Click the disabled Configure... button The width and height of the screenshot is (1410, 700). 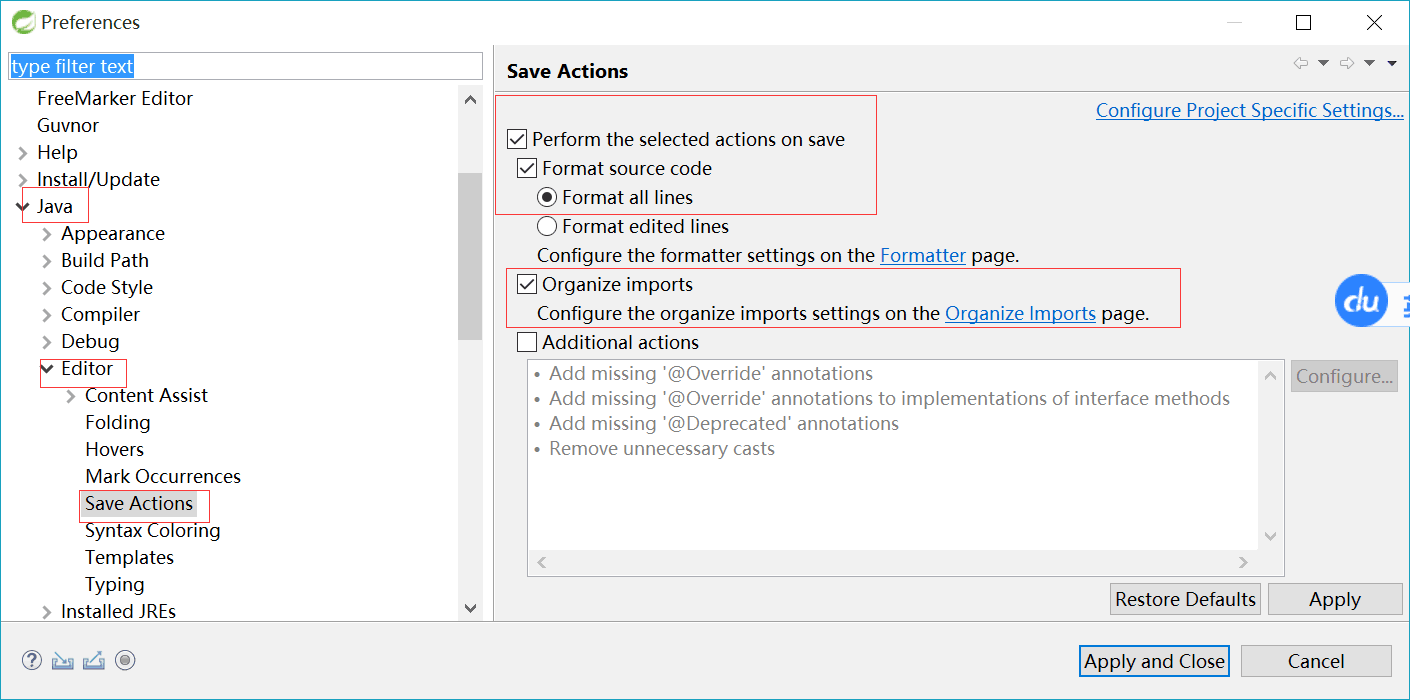1344,376
